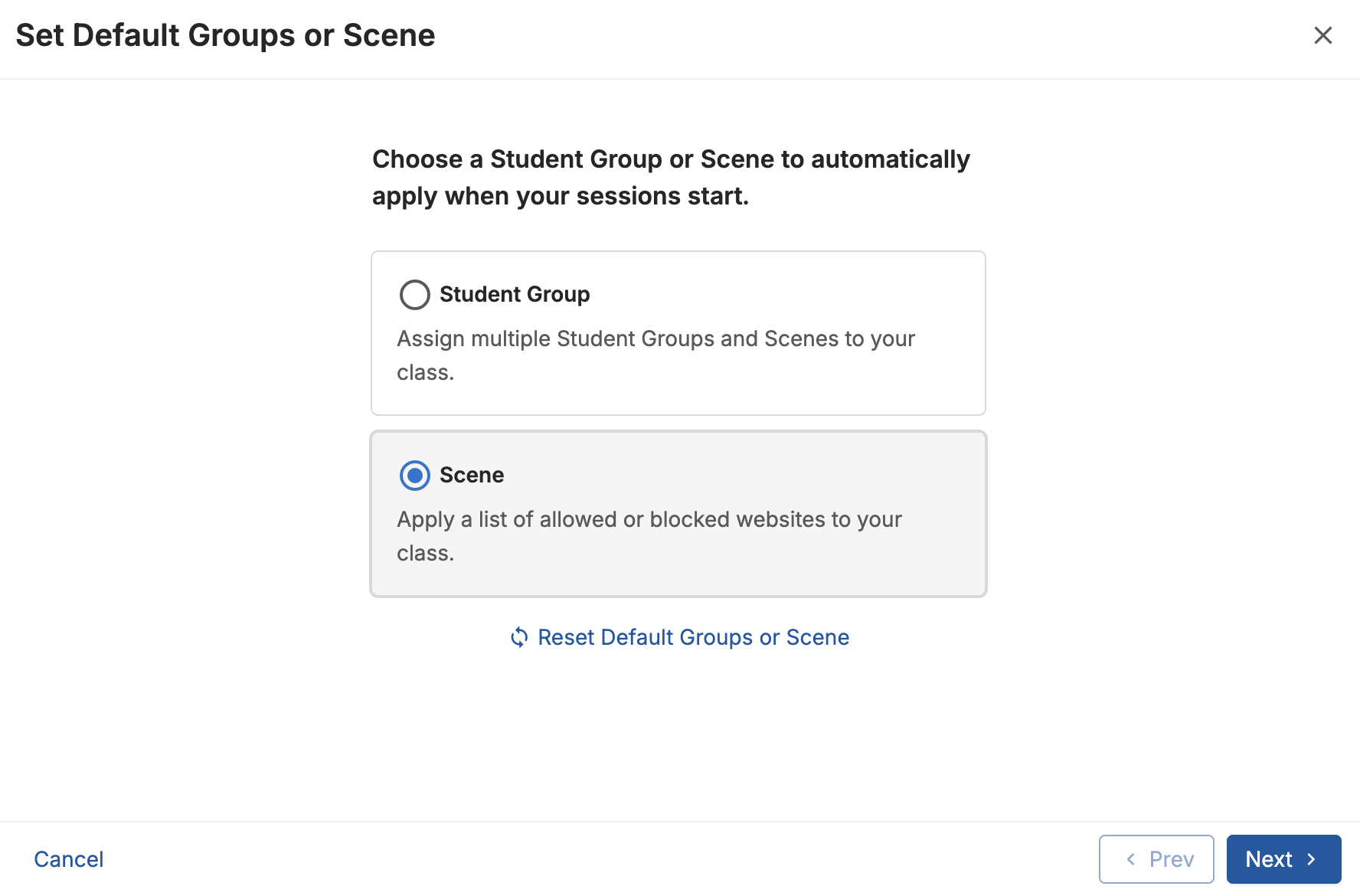Click the right chevron on Next

1312,859
